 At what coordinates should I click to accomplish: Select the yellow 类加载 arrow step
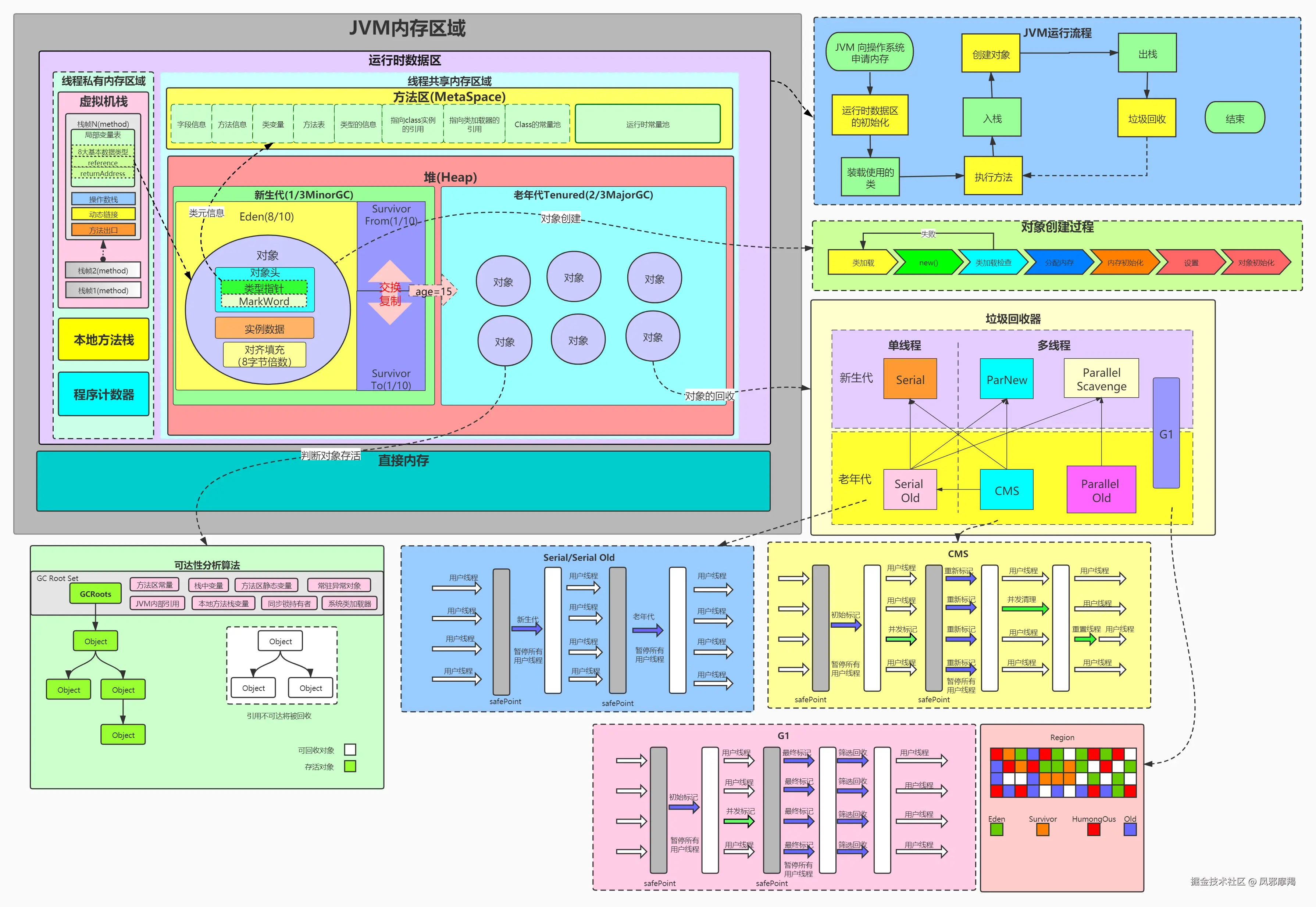coord(863,262)
